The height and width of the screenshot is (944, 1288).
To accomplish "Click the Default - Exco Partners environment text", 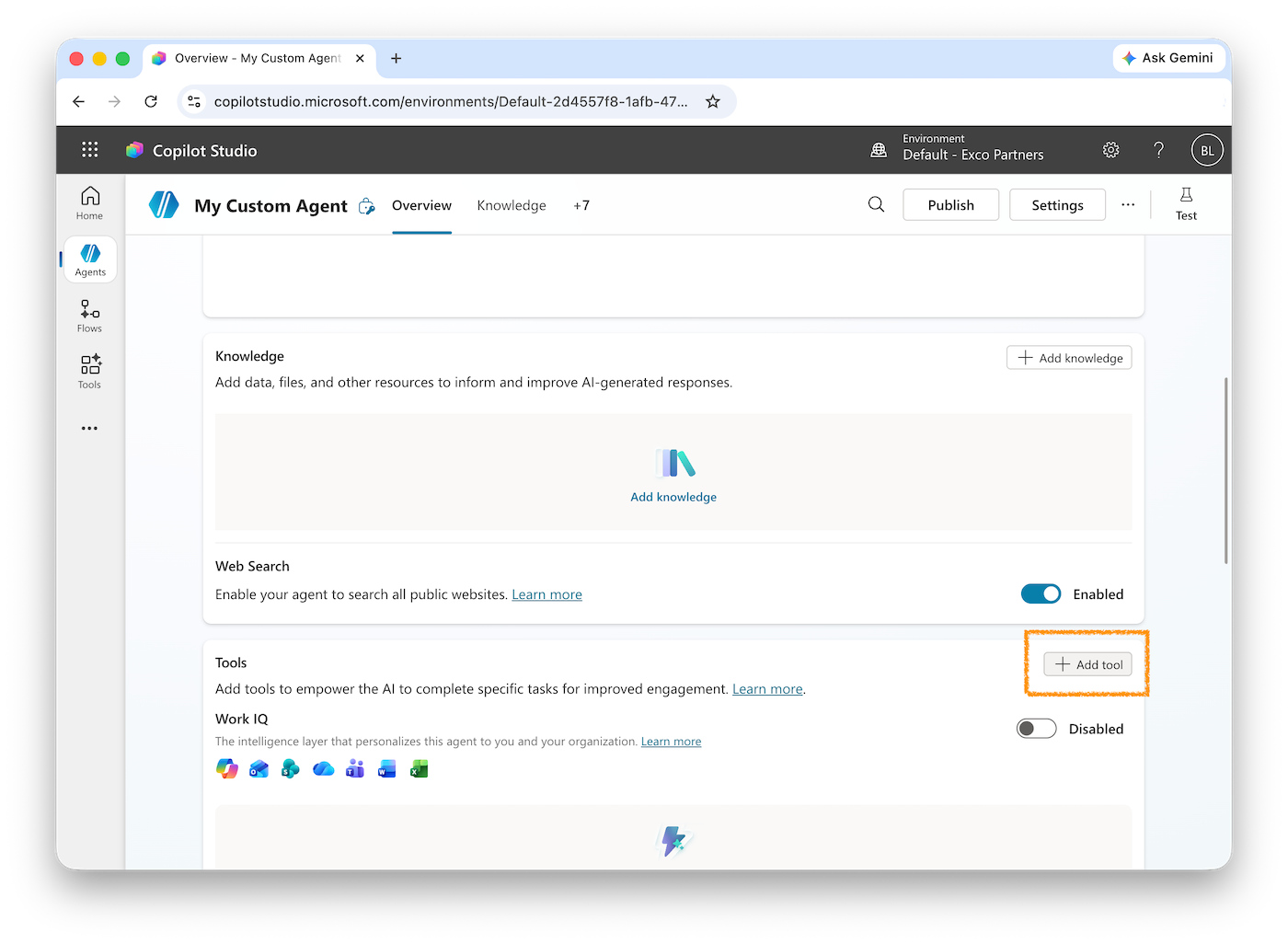I will [x=973, y=155].
